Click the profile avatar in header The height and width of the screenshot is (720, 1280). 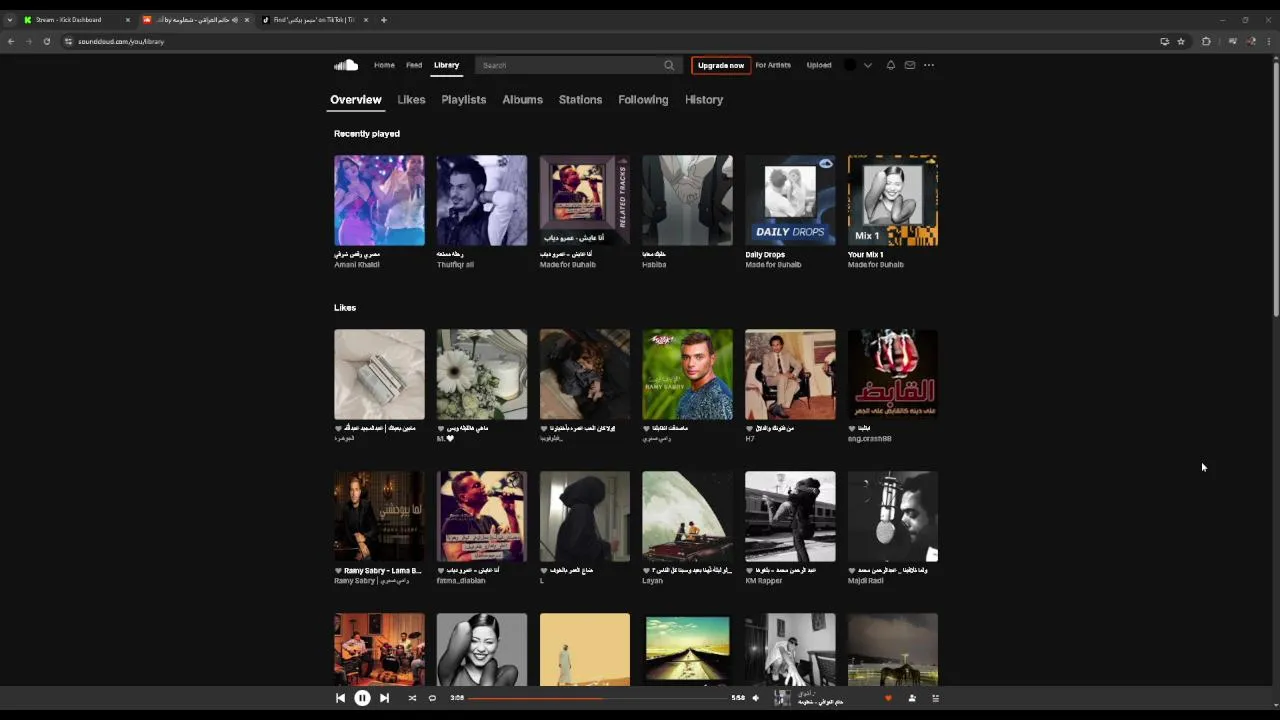(x=850, y=65)
